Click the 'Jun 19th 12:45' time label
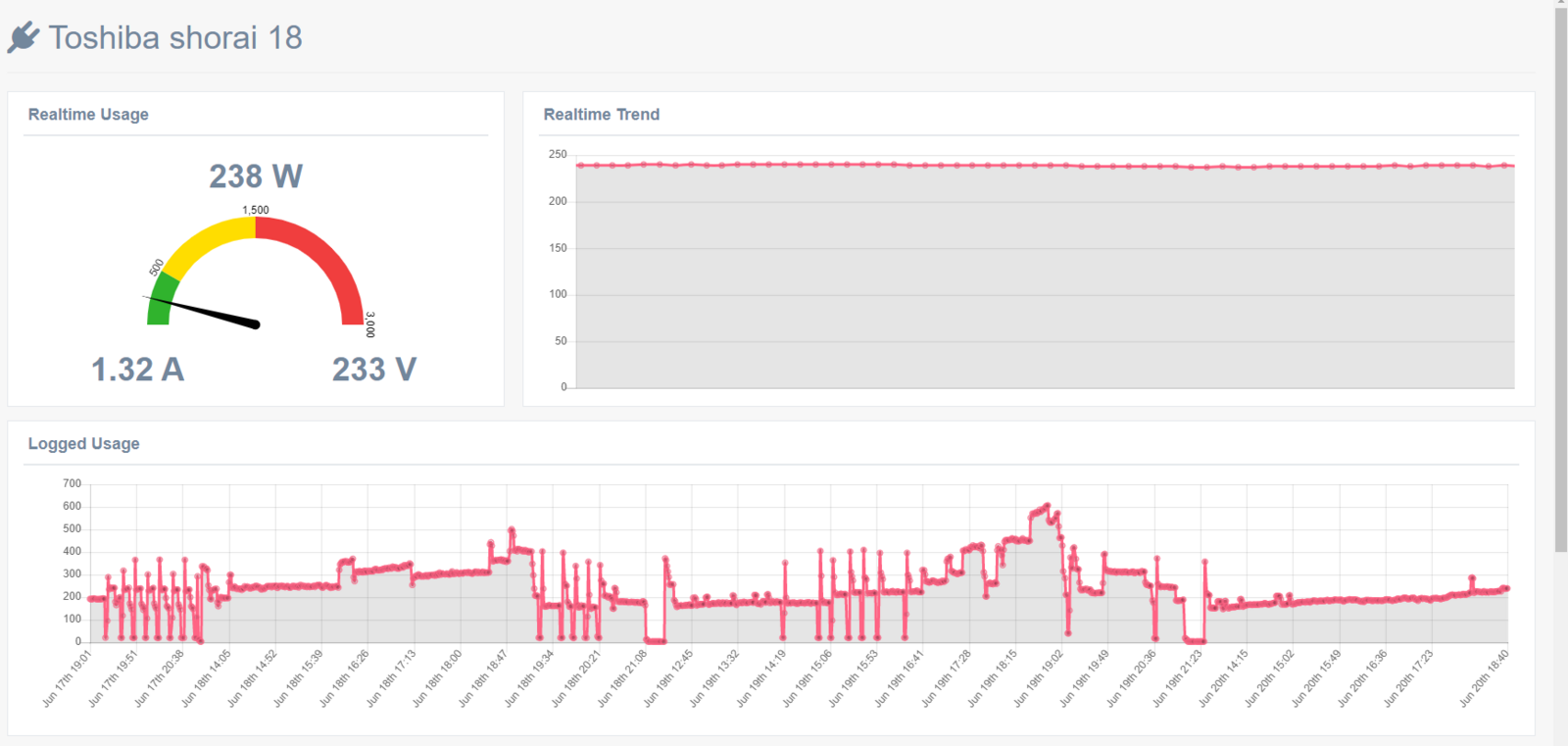The image size is (1568, 746). (668, 677)
